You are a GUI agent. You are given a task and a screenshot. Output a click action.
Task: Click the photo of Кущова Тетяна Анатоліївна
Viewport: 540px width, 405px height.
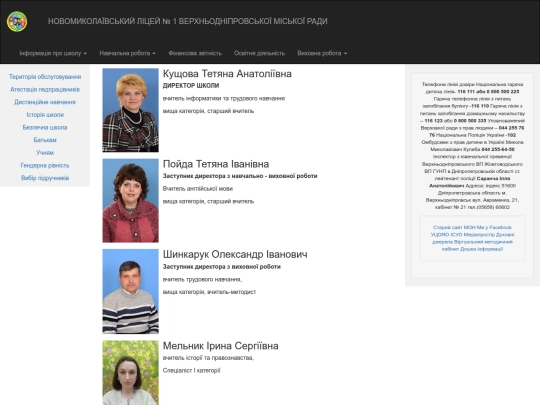coord(131,110)
